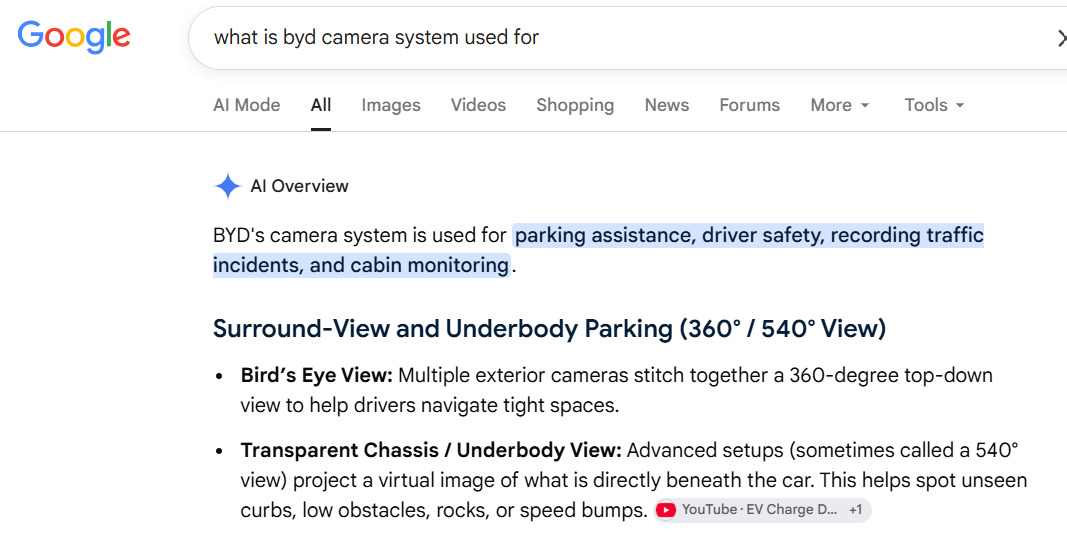
Task: Click highlighted text "parking assistance, driver safety"
Action: [668, 236]
